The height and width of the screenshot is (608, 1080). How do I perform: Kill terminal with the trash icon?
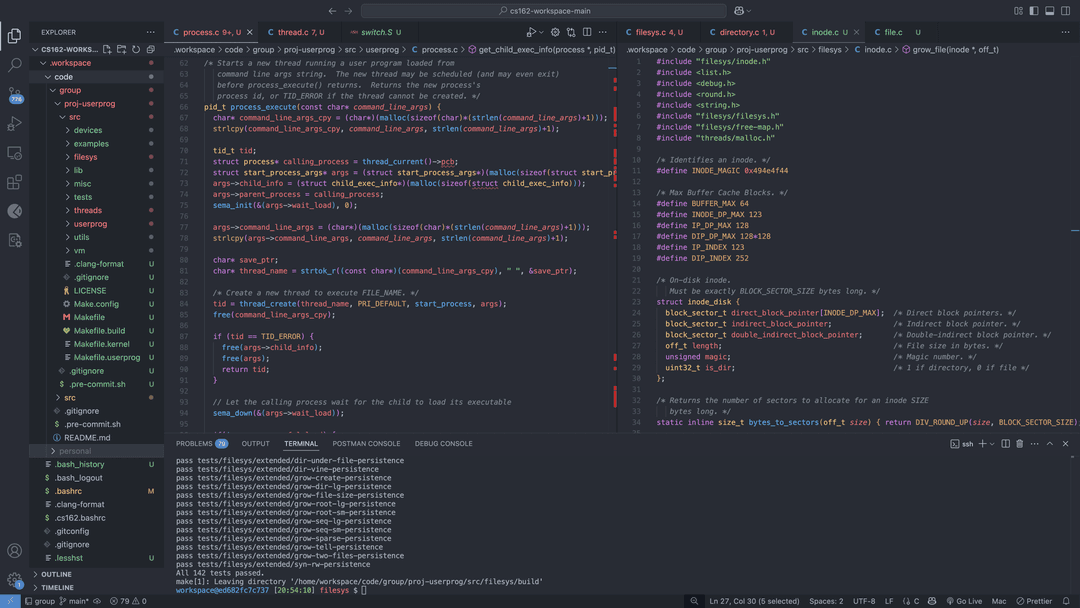tap(1020, 444)
